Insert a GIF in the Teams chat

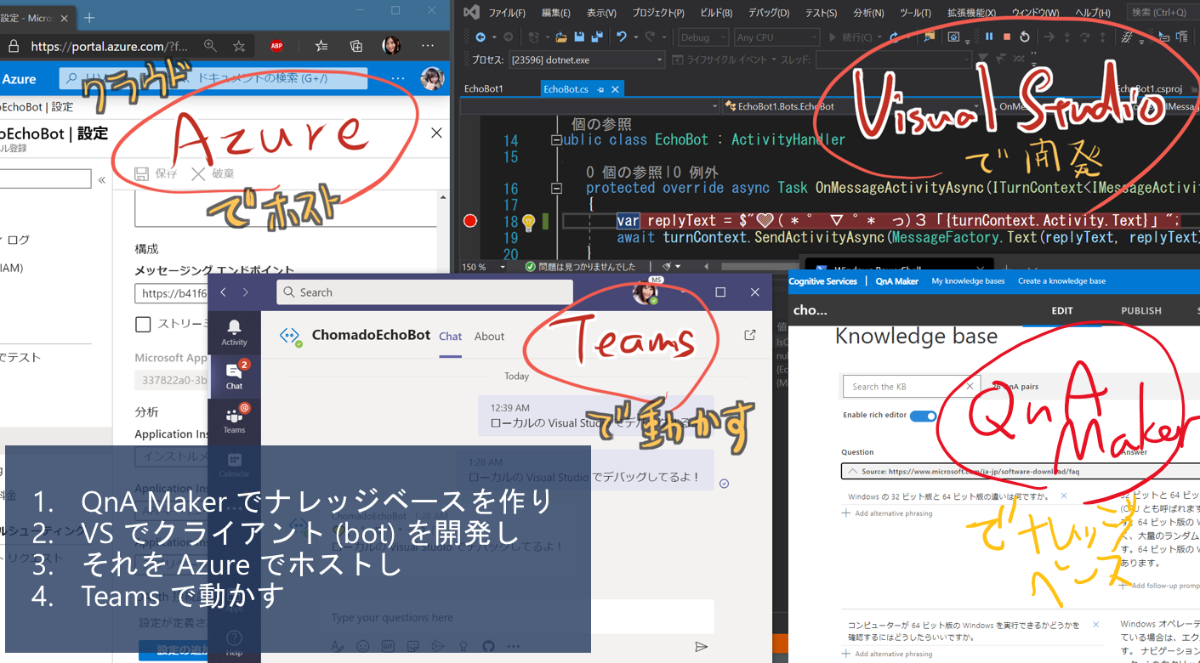click(x=388, y=646)
